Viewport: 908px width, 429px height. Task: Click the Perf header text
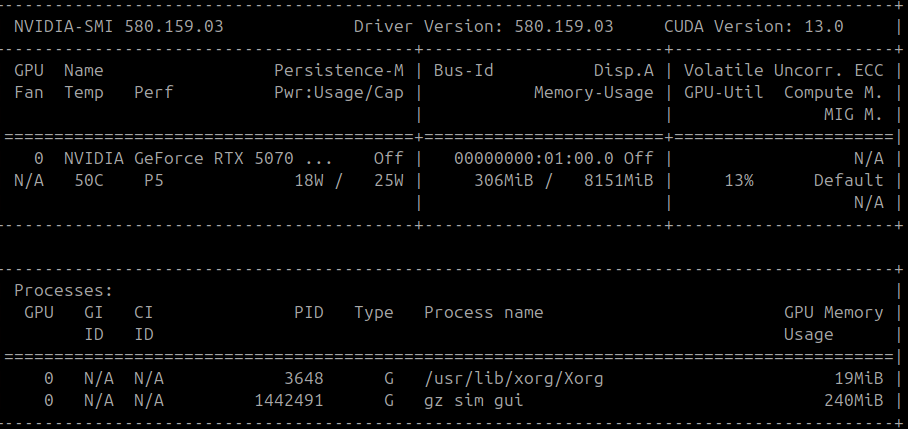(153, 93)
